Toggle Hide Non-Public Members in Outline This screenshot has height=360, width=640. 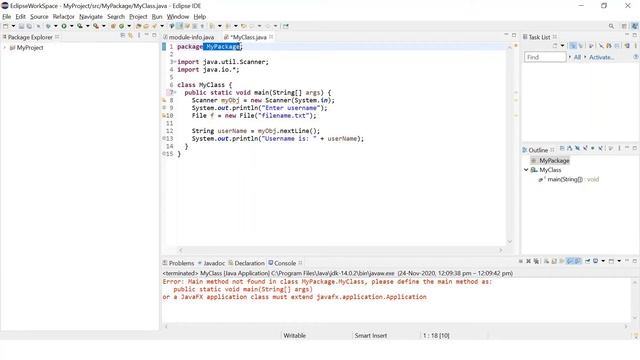tap(593, 149)
